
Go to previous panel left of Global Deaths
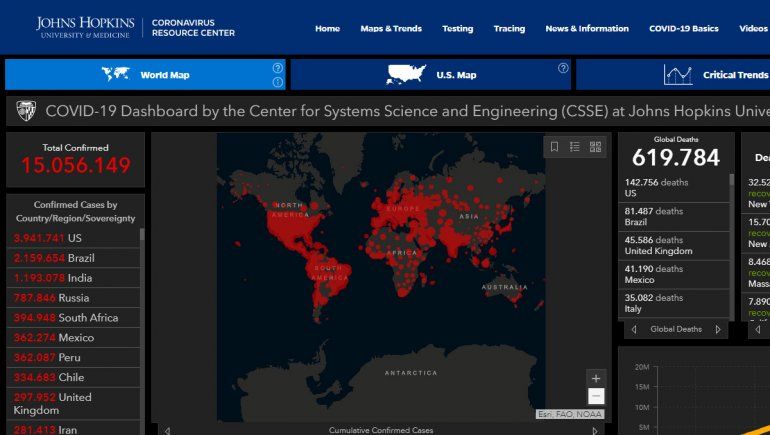click(633, 329)
